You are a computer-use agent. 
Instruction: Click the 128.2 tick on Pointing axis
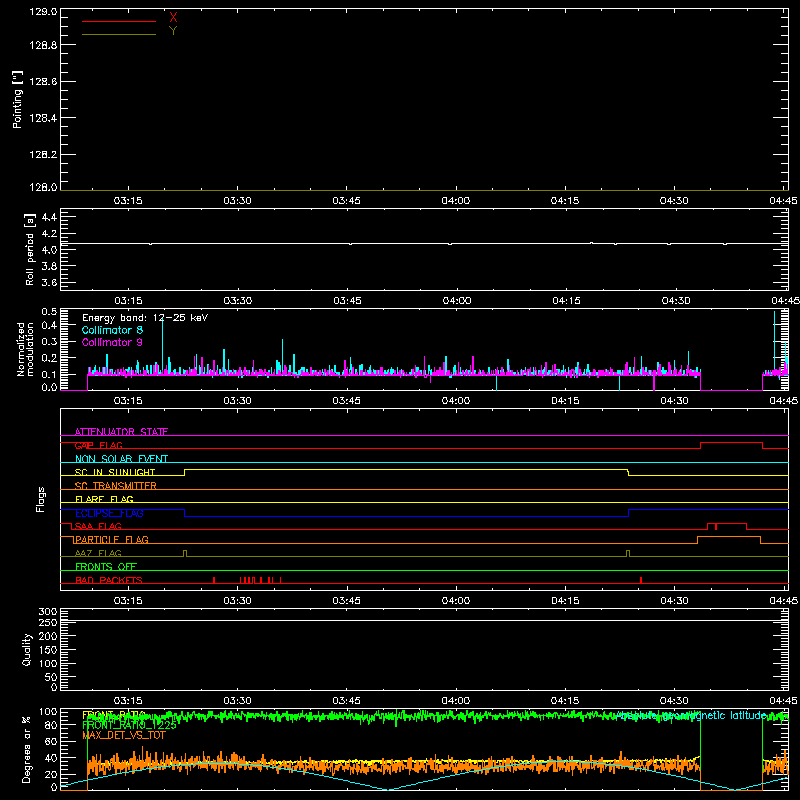(43, 155)
